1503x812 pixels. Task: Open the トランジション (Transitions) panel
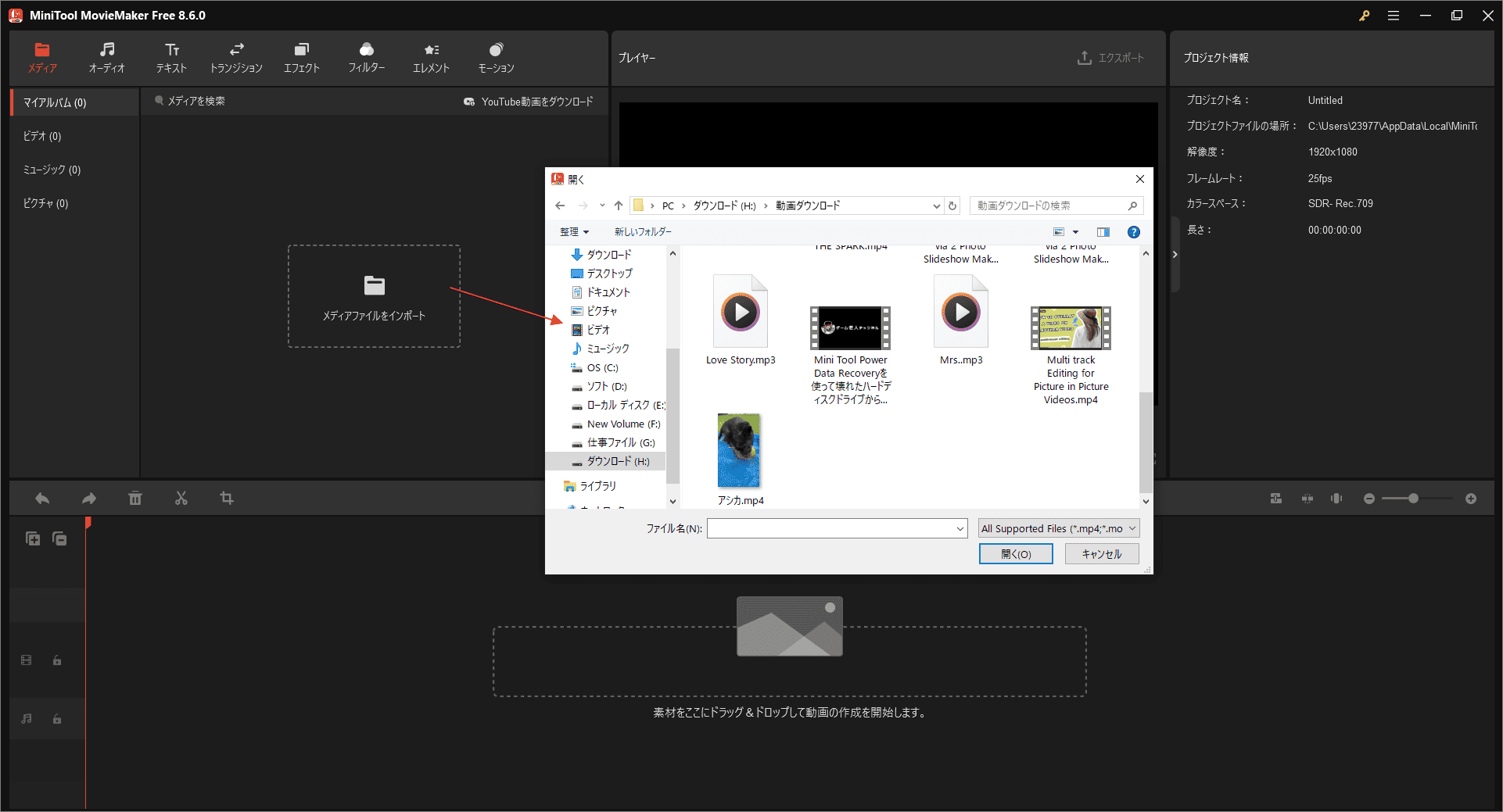tap(236, 56)
